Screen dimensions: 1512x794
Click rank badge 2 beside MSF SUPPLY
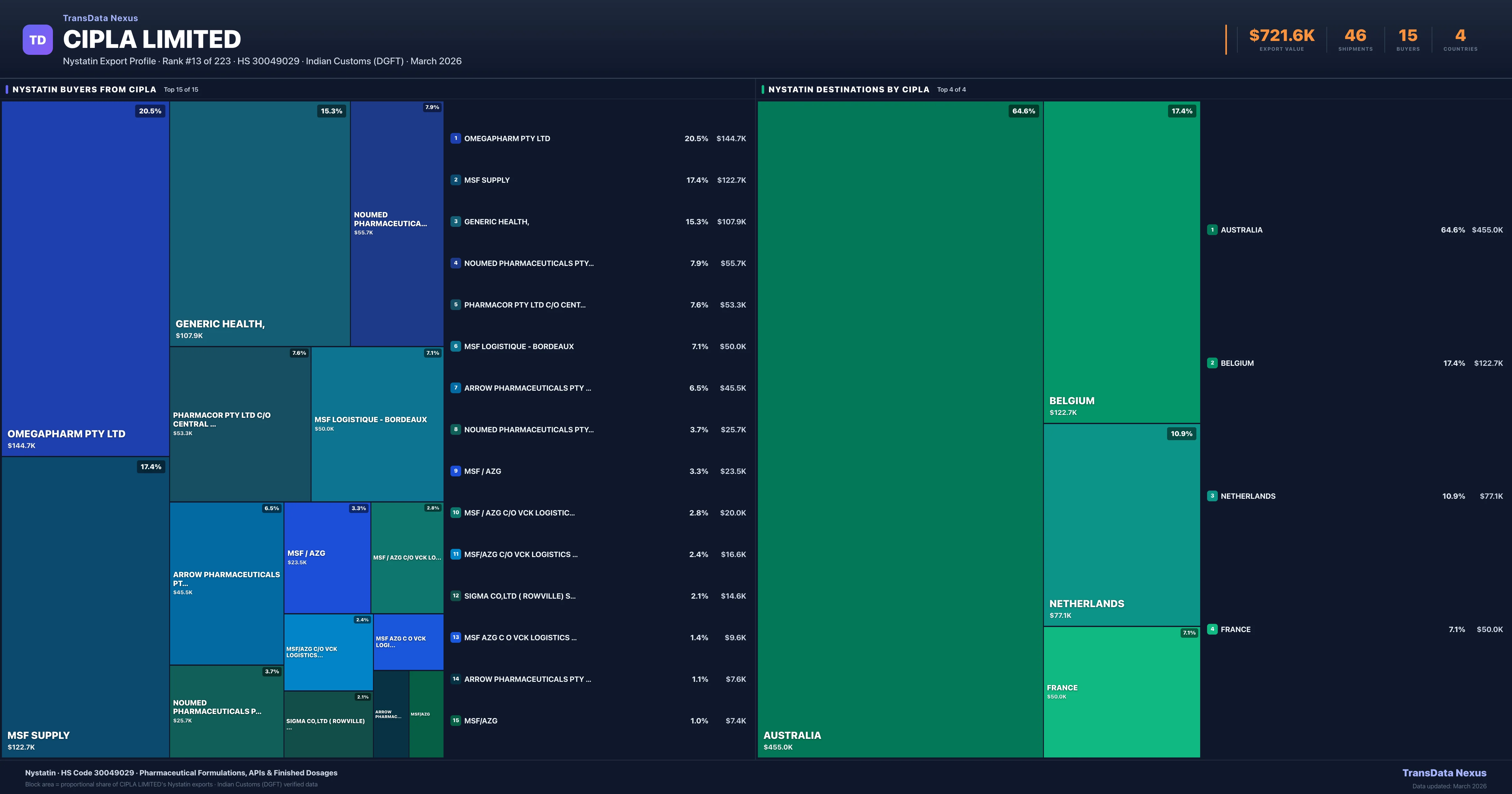[455, 180]
